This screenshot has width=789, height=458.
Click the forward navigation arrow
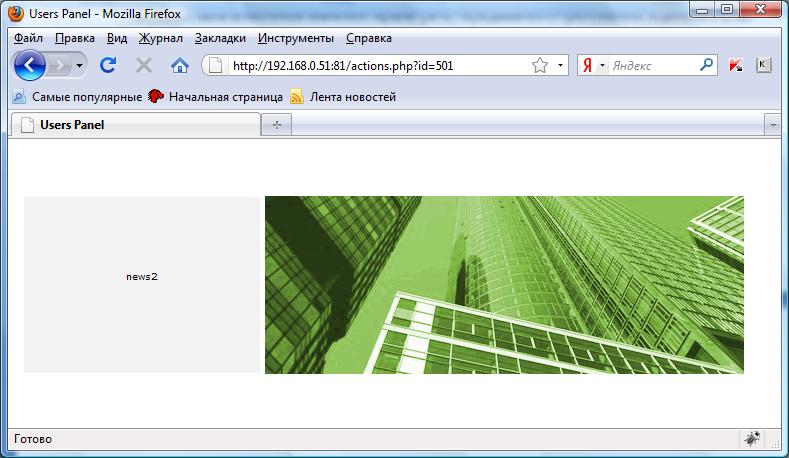[60, 65]
